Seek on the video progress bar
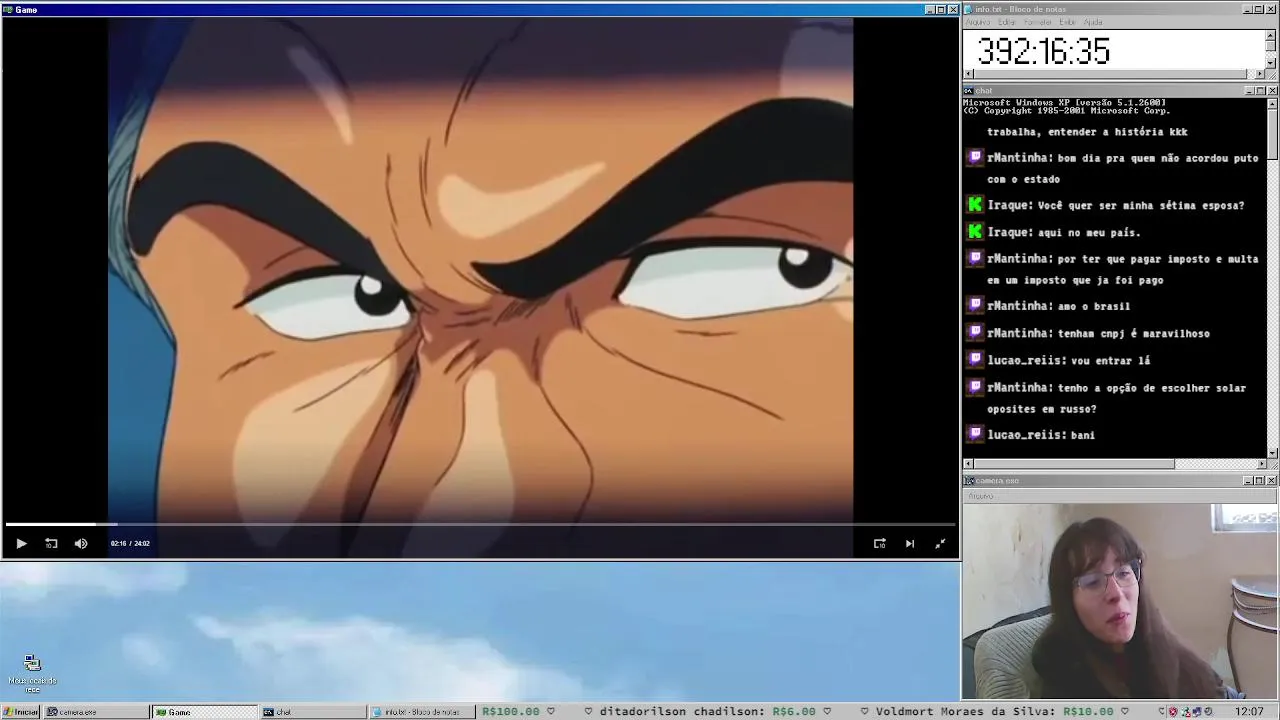Image resolution: width=1280 pixels, height=720 pixels. click(x=480, y=524)
